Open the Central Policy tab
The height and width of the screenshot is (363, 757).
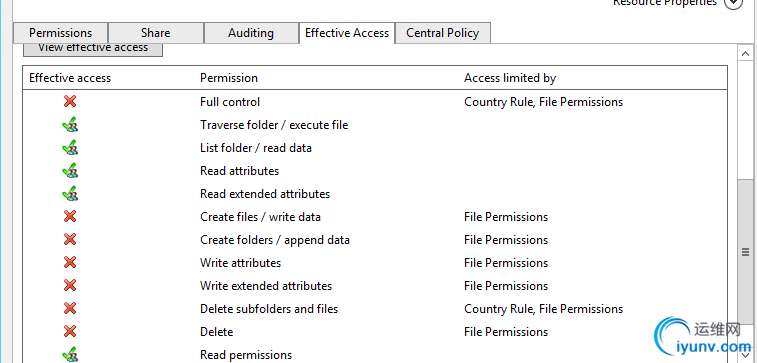click(x=443, y=33)
